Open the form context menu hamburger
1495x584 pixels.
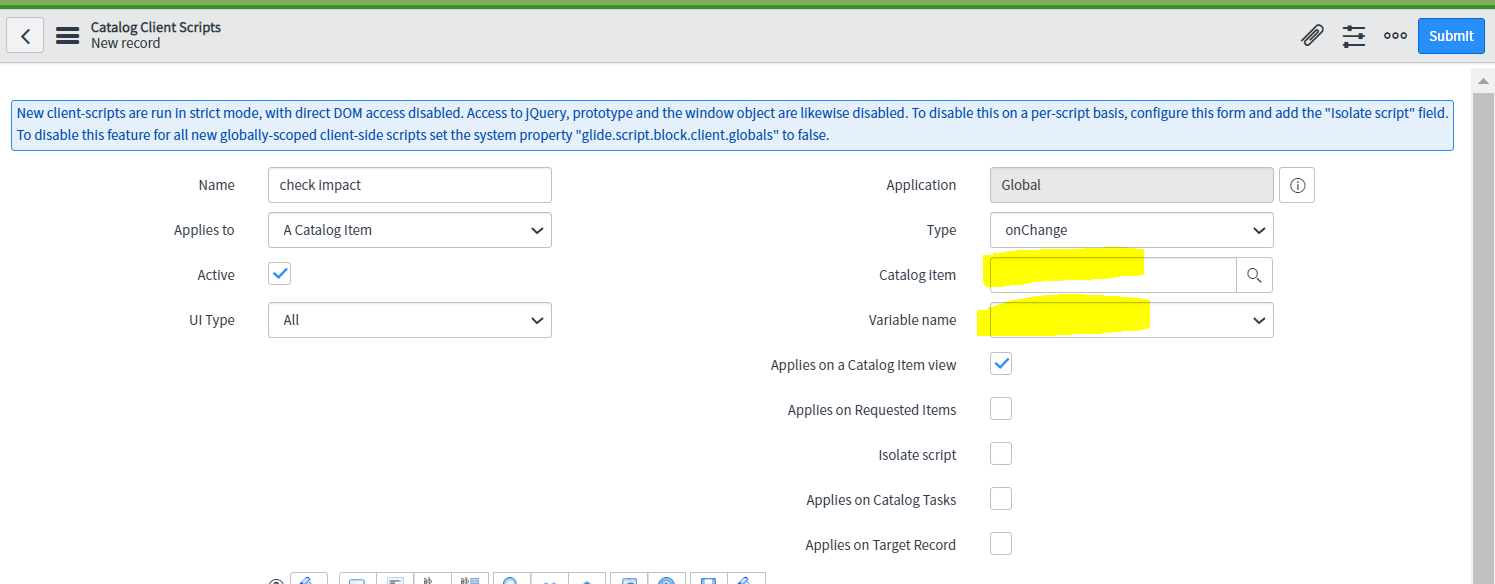[x=67, y=35]
